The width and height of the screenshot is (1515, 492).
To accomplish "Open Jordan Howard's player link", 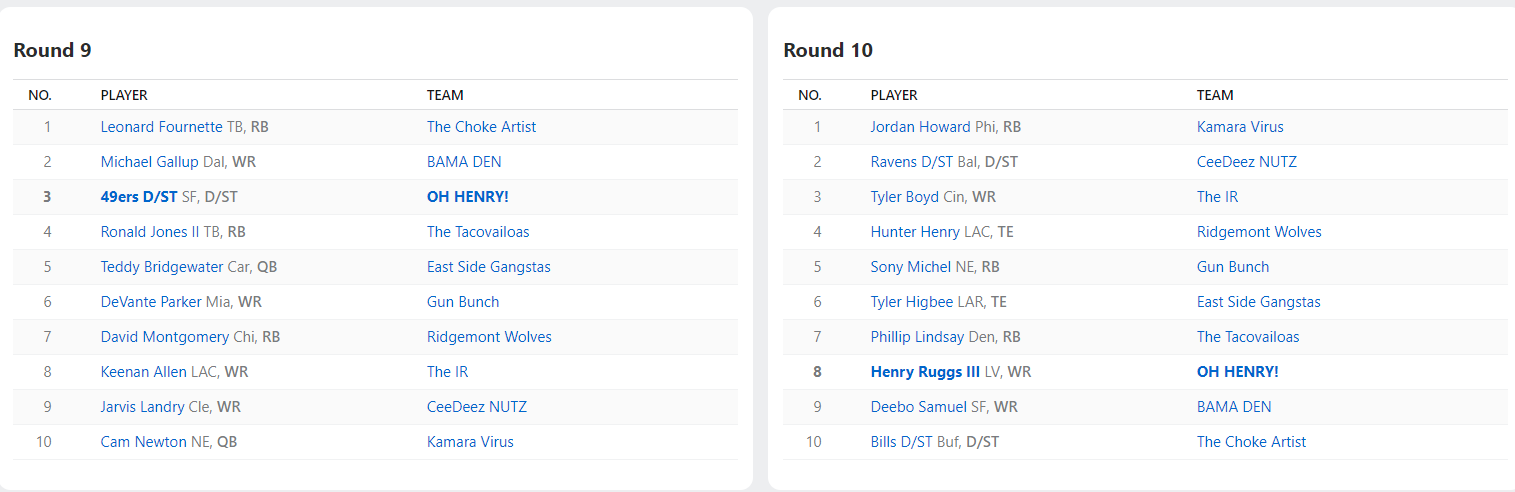I will [x=920, y=127].
